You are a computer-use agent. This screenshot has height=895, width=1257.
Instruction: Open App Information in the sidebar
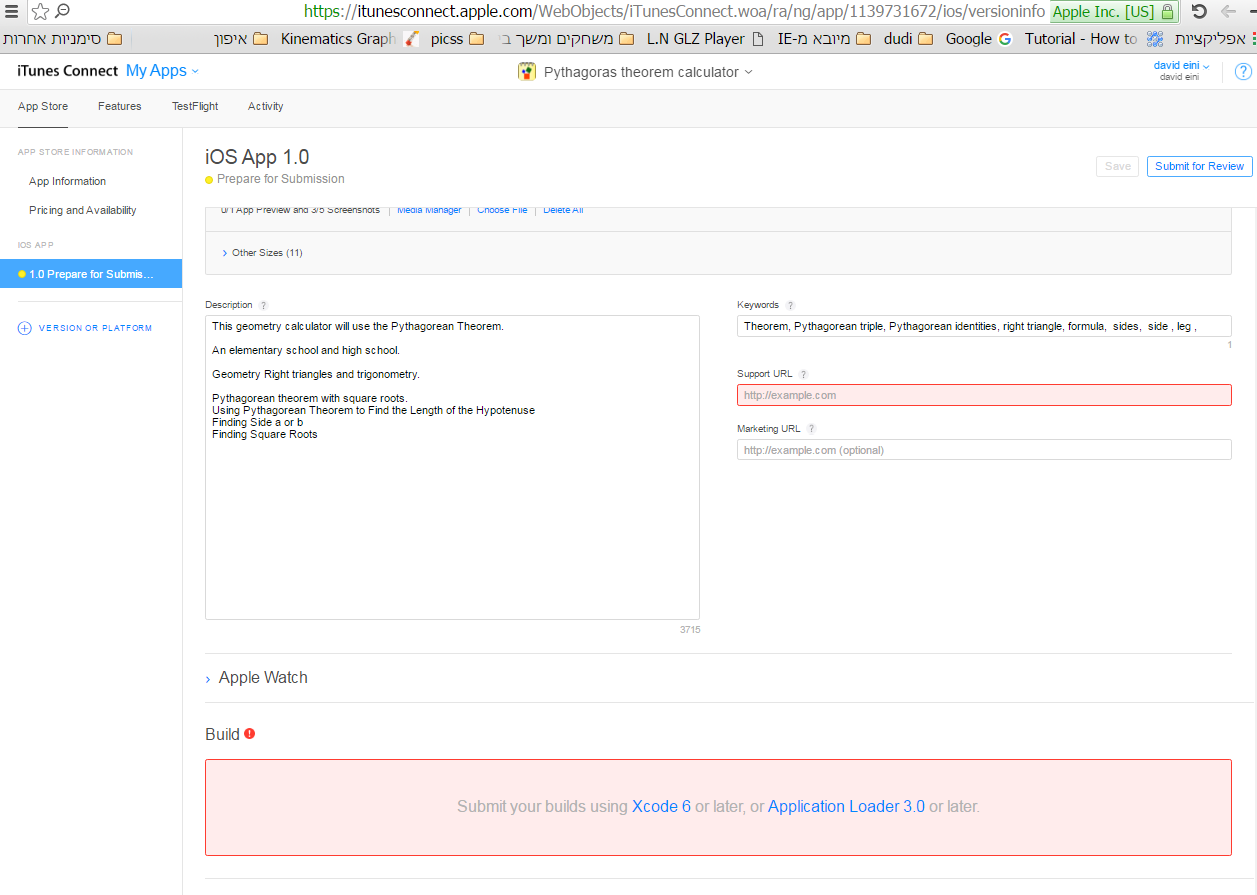[67, 181]
